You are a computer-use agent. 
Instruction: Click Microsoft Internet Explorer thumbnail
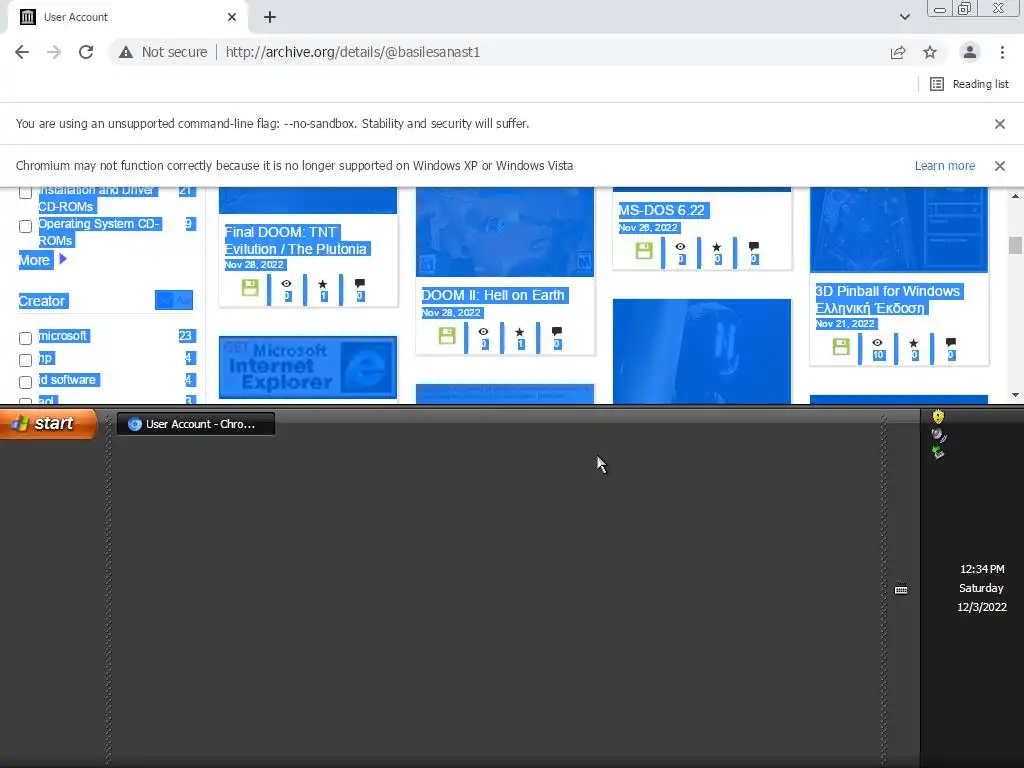point(308,367)
